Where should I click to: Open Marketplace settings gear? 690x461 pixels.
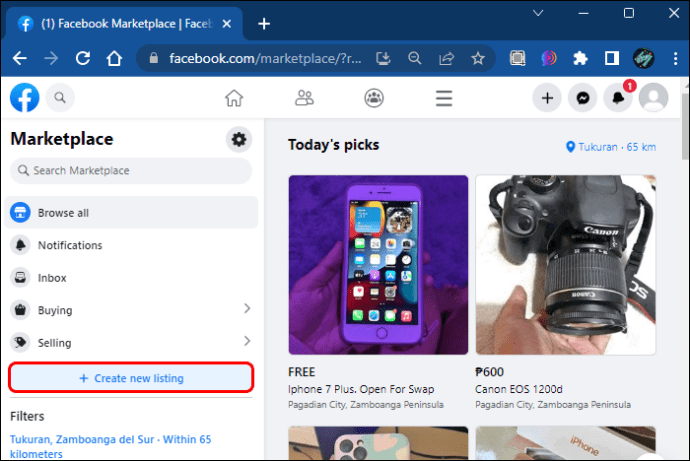pos(239,140)
